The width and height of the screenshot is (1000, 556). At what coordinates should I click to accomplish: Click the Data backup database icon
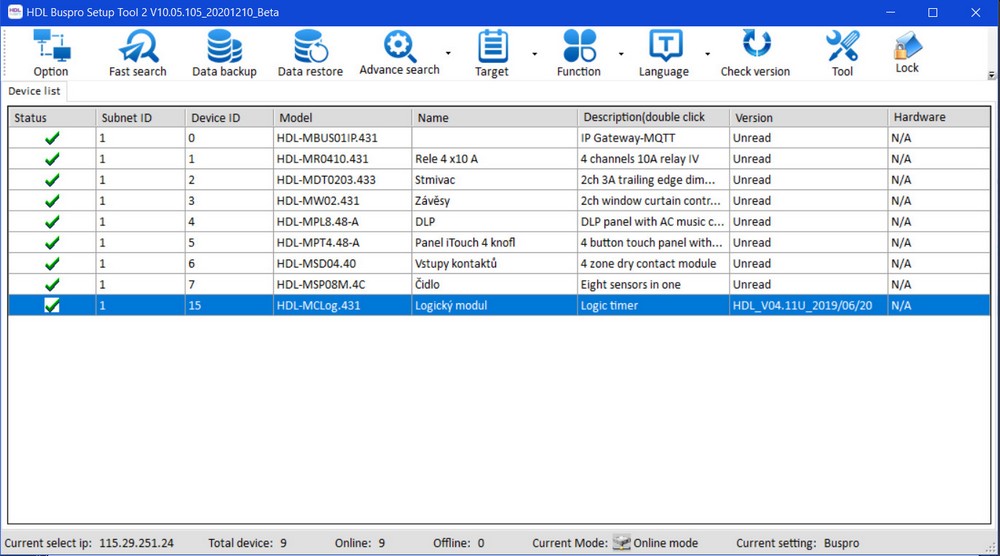click(224, 45)
